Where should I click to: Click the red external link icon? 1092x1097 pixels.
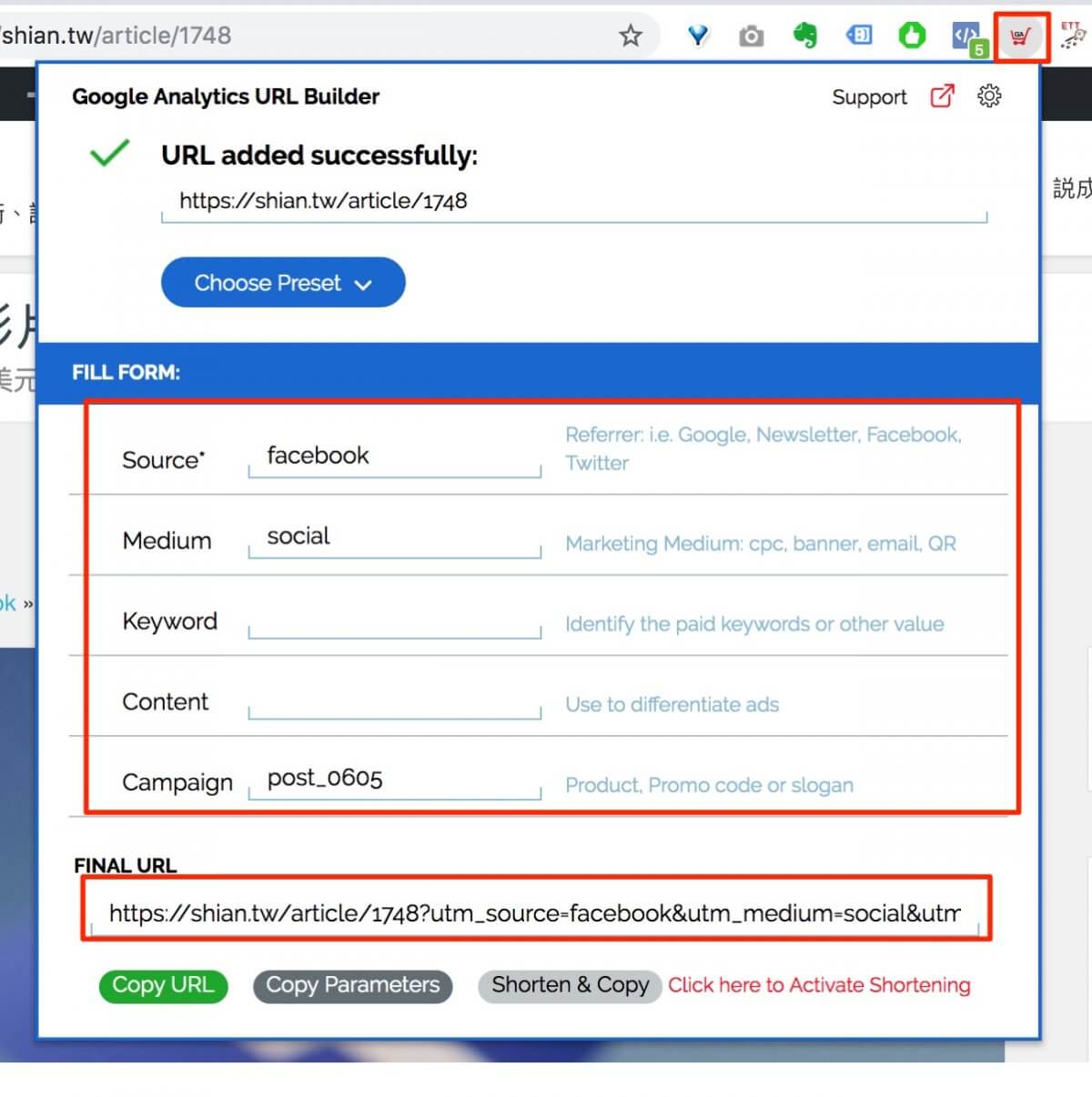click(x=942, y=96)
